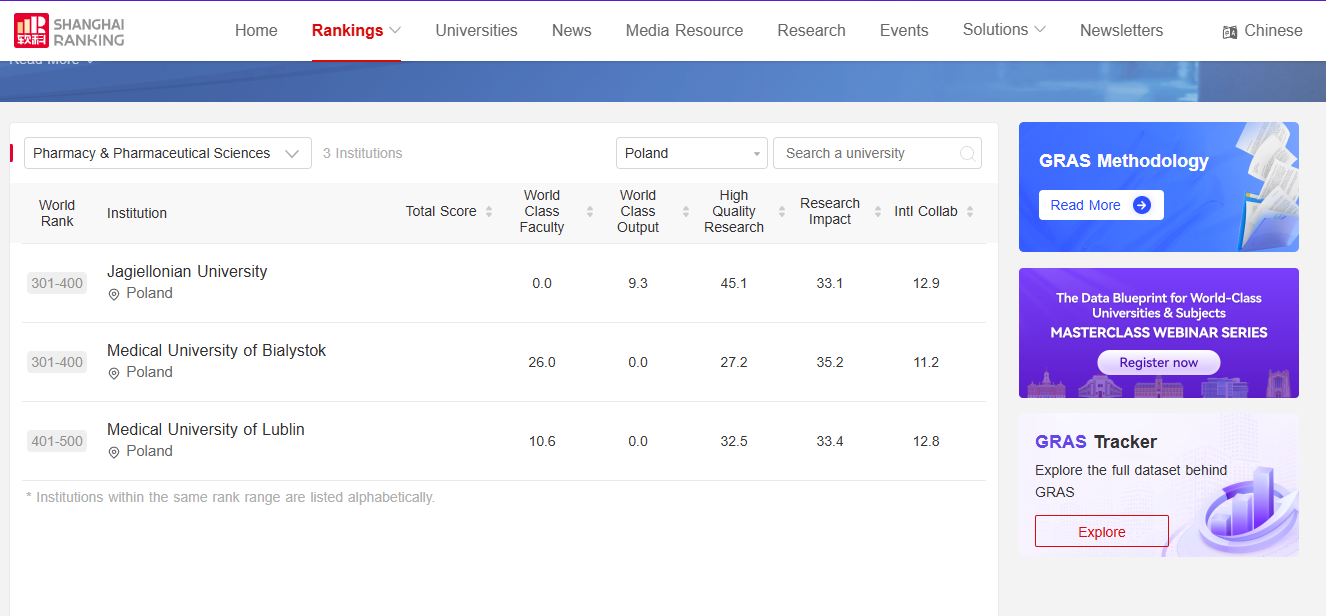Image resolution: width=1326 pixels, height=616 pixels.
Task: Click the Chinese language switch icon
Action: point(1230,32)
